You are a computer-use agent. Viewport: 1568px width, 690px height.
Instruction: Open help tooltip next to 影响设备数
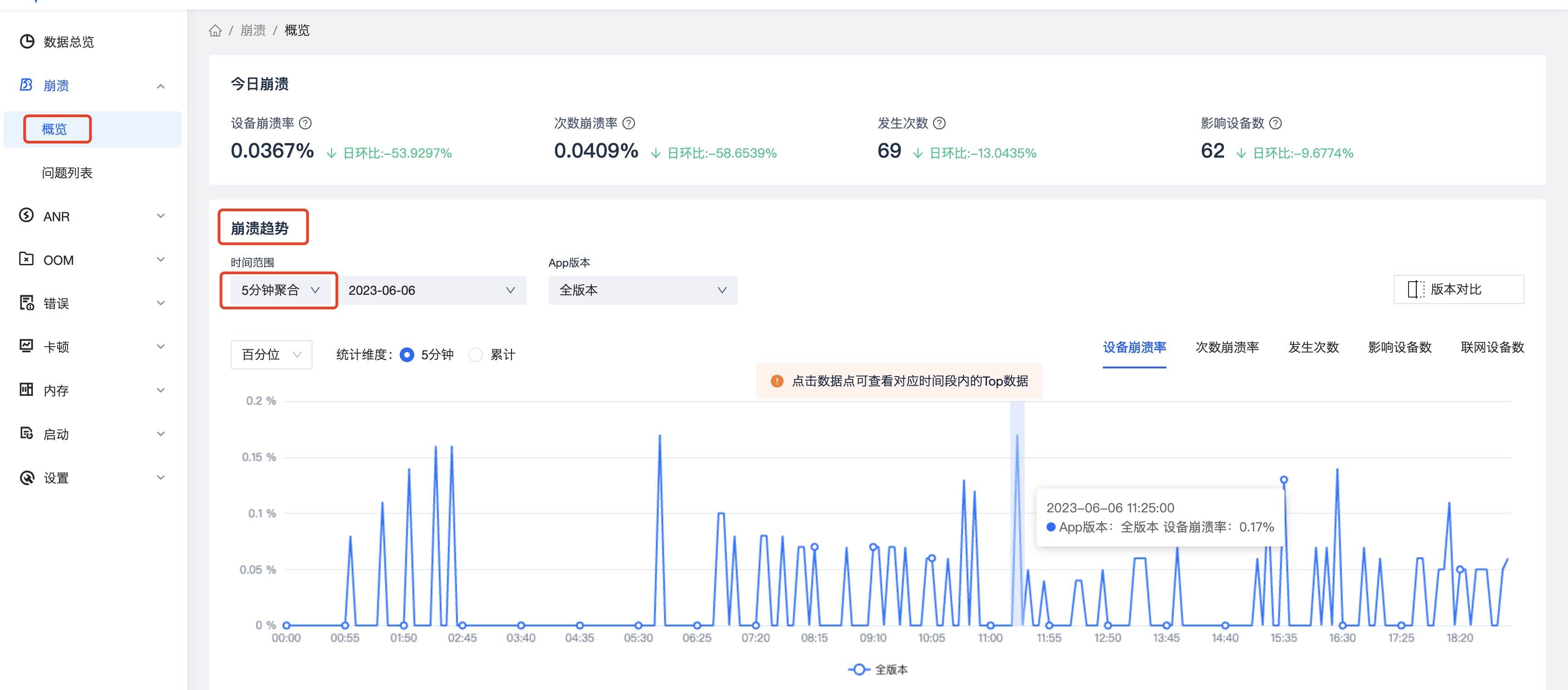point(1275,124)
